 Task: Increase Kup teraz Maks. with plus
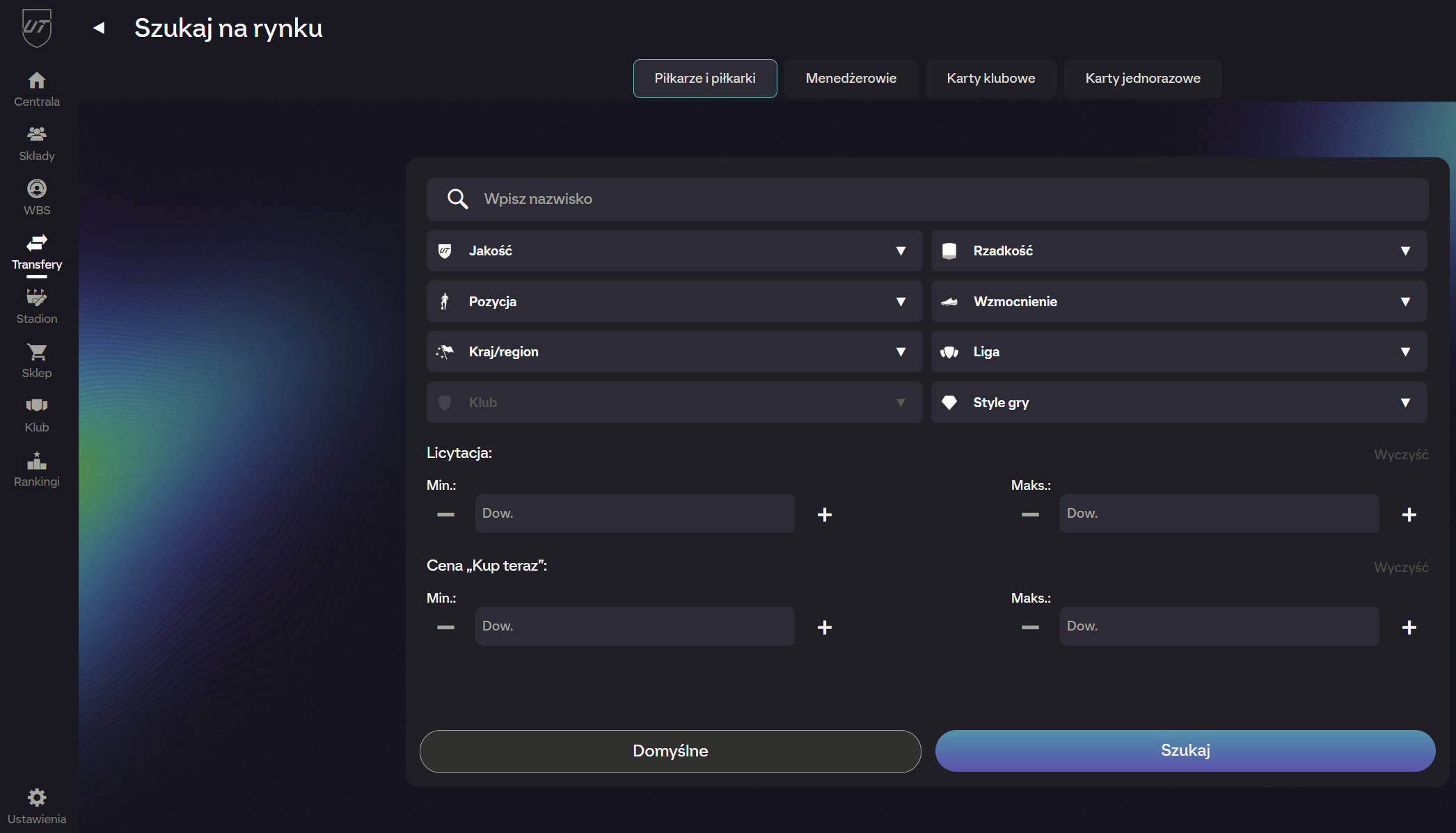(x=1409, y=627)
